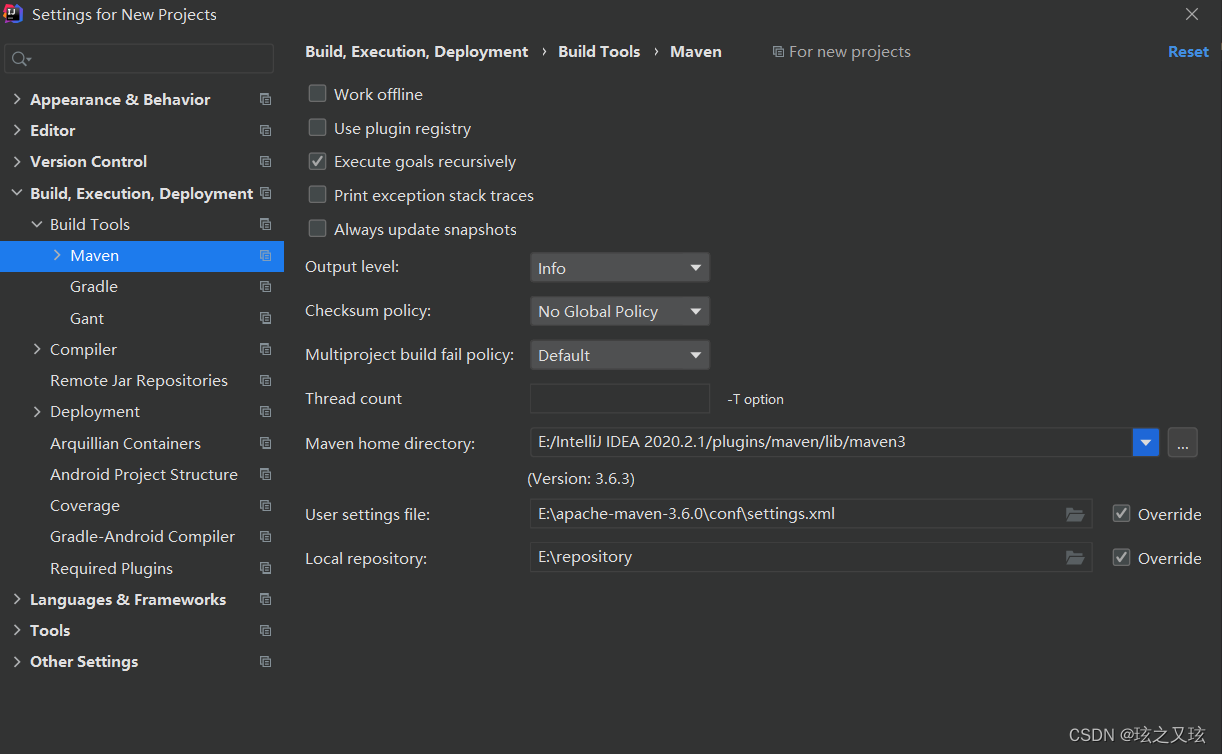The height and width of the screenshot is (754, 1222).
Task: Click the folder icon in User settings file
Action: tap(1075, 514)
